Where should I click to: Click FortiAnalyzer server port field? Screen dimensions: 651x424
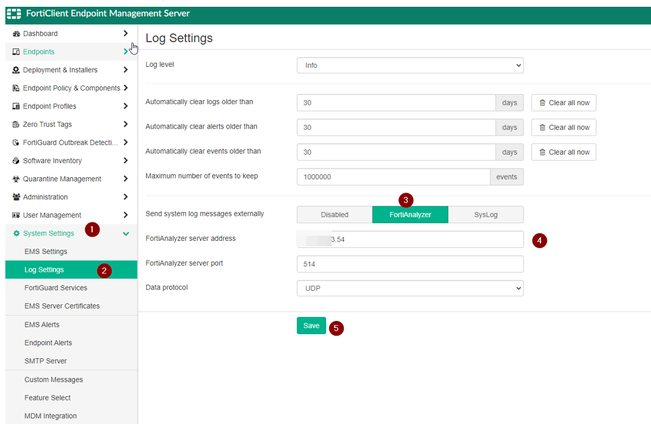[410, 264]
